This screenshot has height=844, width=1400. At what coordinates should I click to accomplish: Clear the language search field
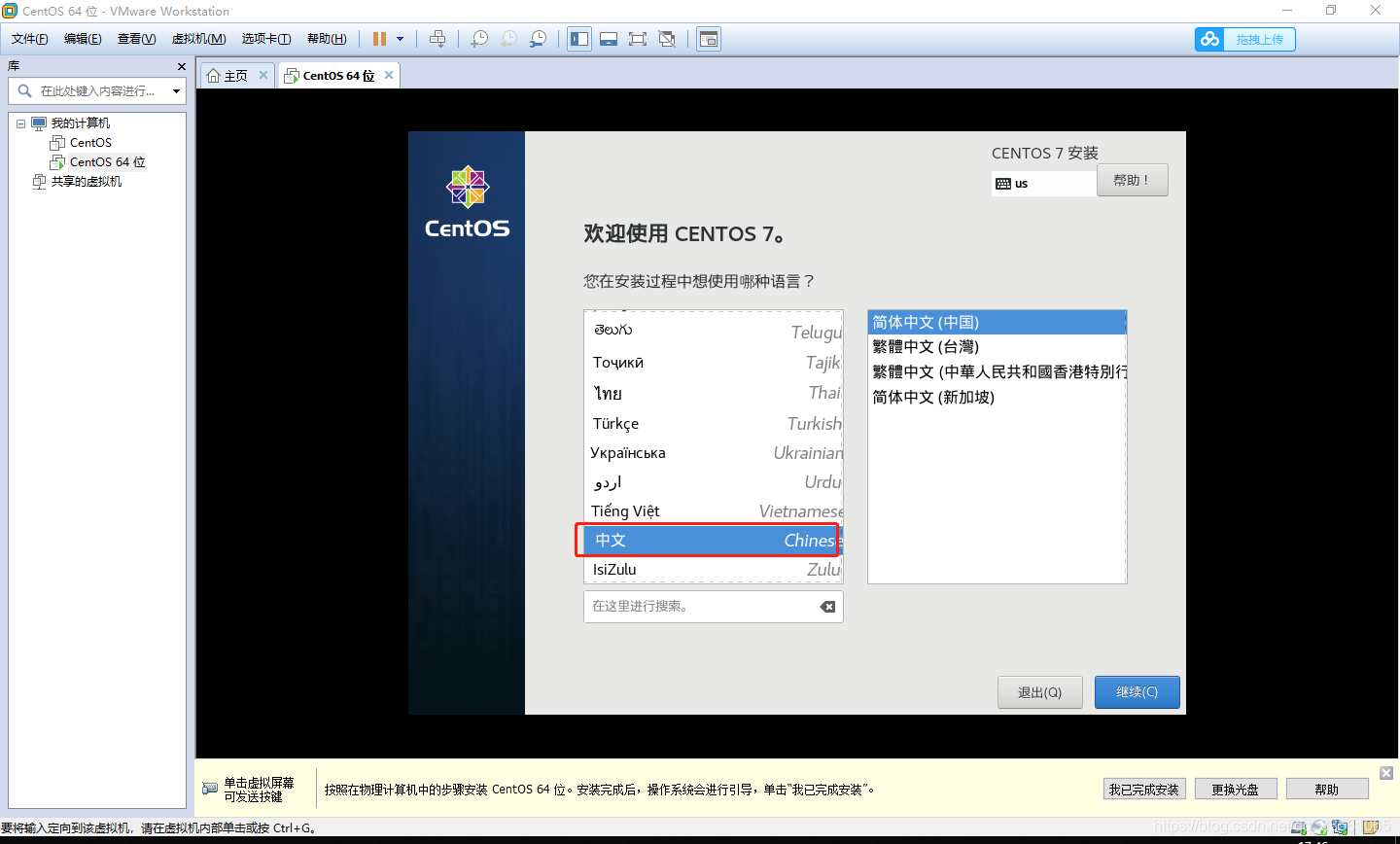(x=827, y=606)
